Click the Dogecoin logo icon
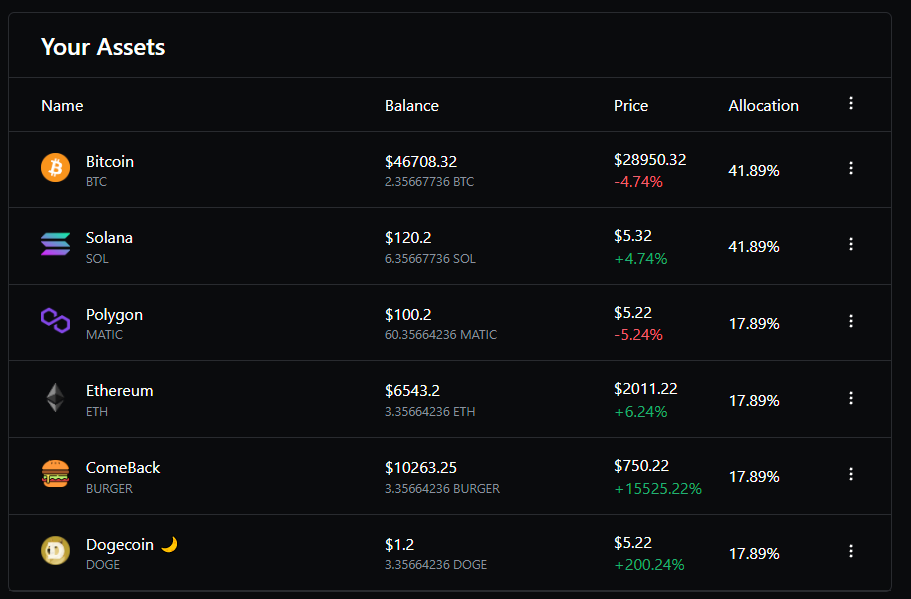Screen dimensions: 911x599 point(55,550)
